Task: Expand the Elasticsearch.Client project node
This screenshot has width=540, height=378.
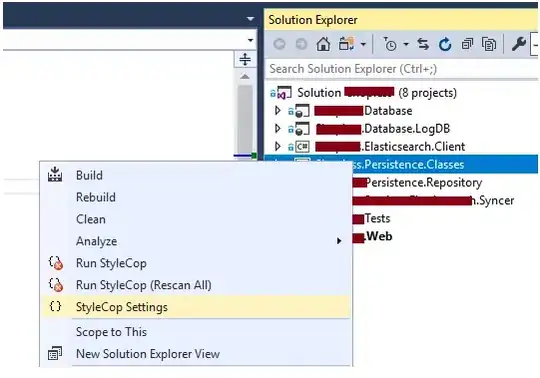Action: [278, 146]
